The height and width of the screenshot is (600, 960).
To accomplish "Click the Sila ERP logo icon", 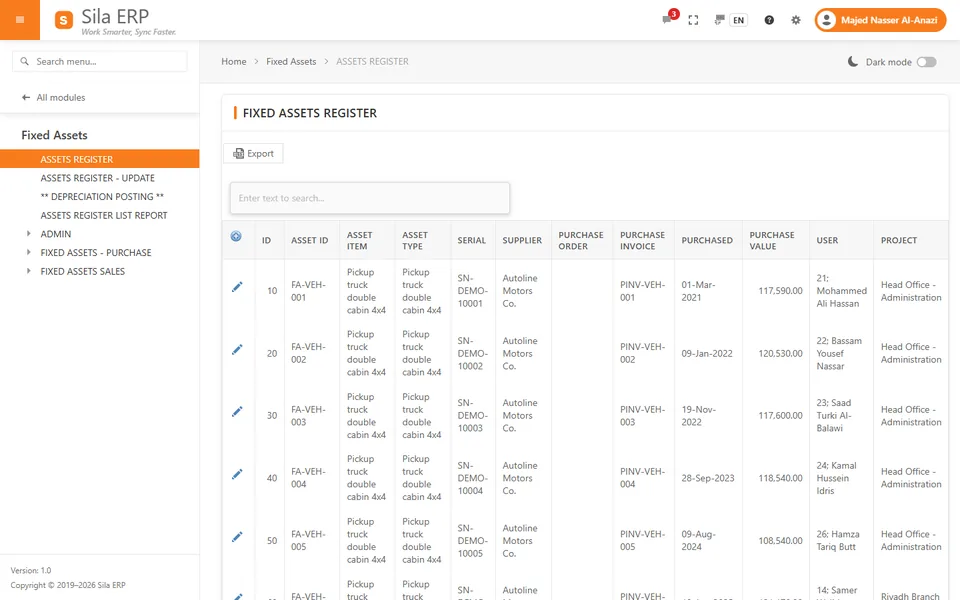I will (x=64, y=20).
